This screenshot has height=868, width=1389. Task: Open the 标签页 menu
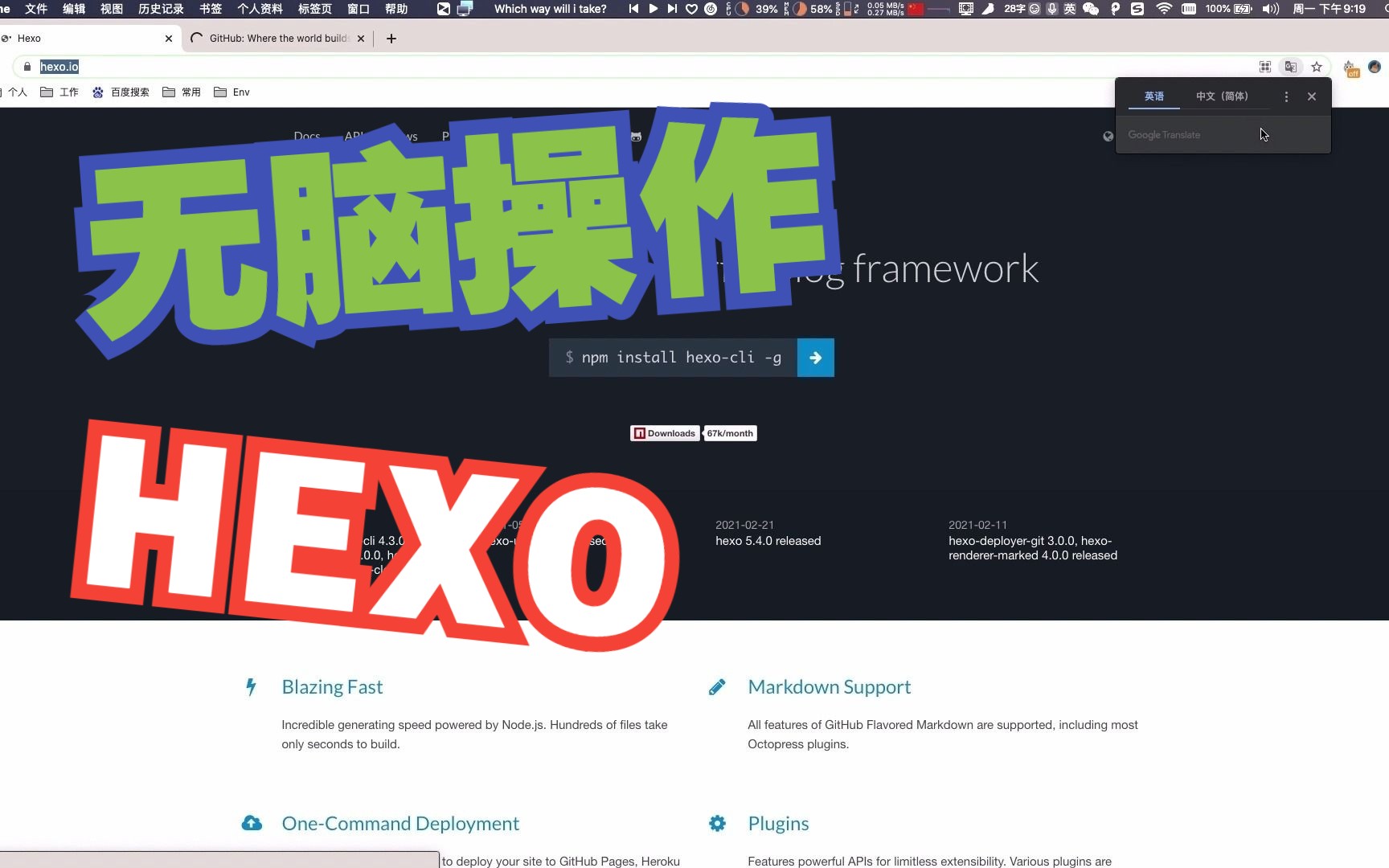point(315,9)
